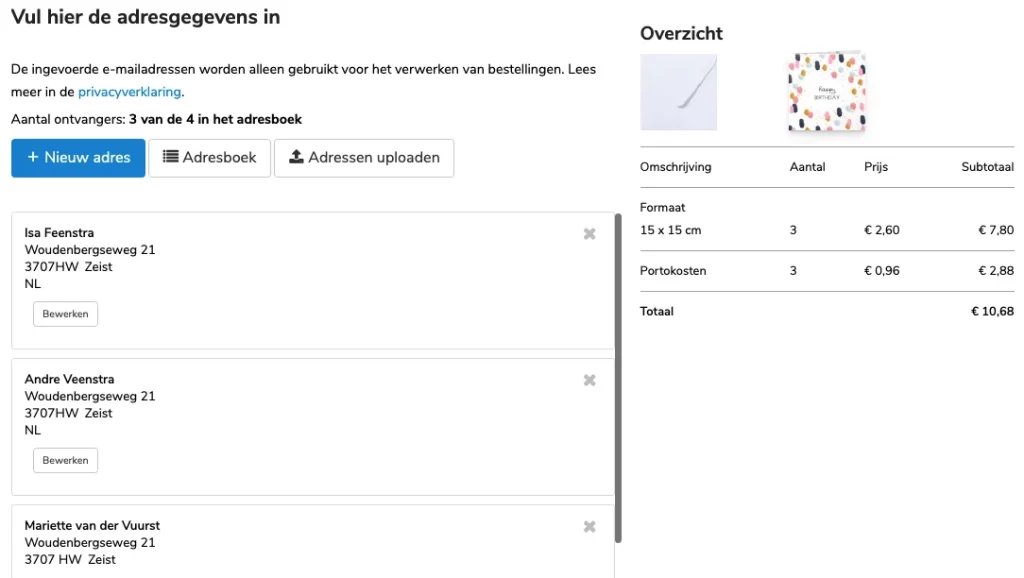1024x578 pixels.
Task: Click the Totaal amount of € 10,68
Action: pos(992,311)
